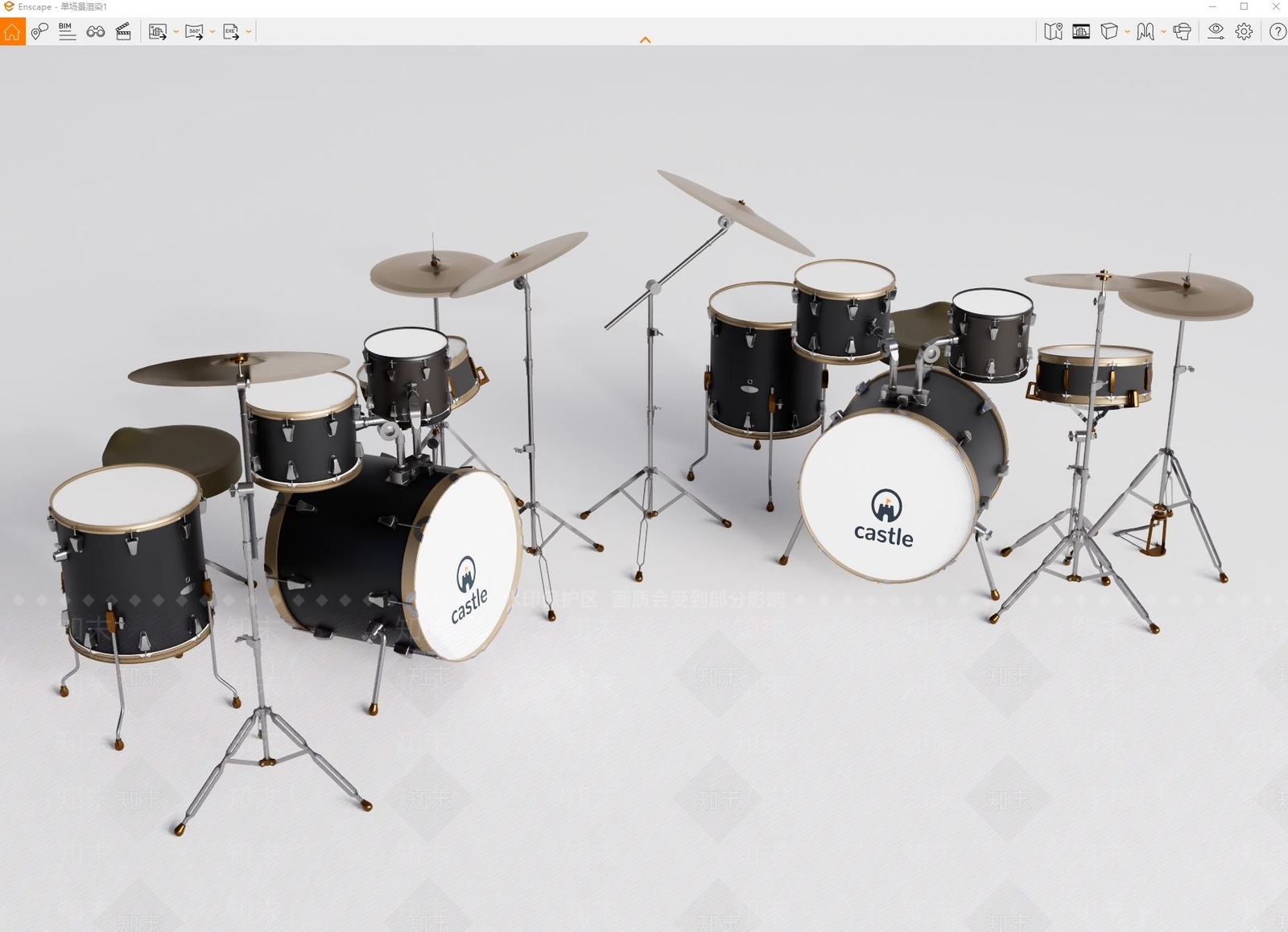Viewport: 1288px width, 932px height.
Task: Open General Settings gear icon
Action: [1244, 32]
